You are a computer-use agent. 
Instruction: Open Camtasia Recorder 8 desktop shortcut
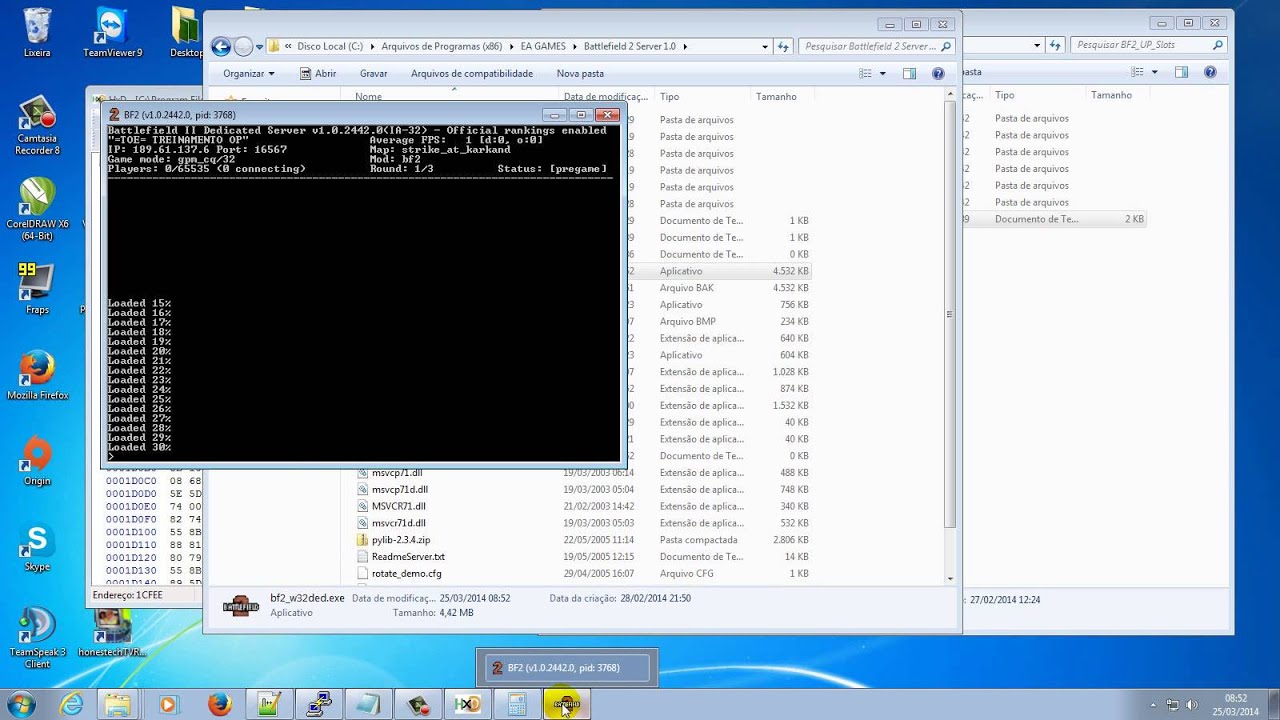[x=37, y=125]
